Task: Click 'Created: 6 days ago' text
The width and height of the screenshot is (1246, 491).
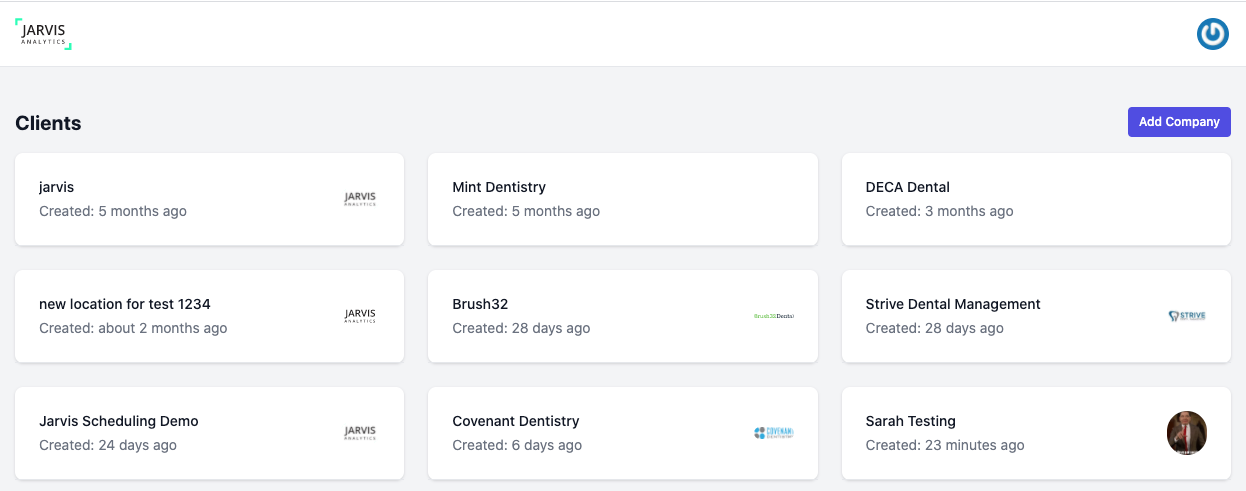Action: [517, 445]
